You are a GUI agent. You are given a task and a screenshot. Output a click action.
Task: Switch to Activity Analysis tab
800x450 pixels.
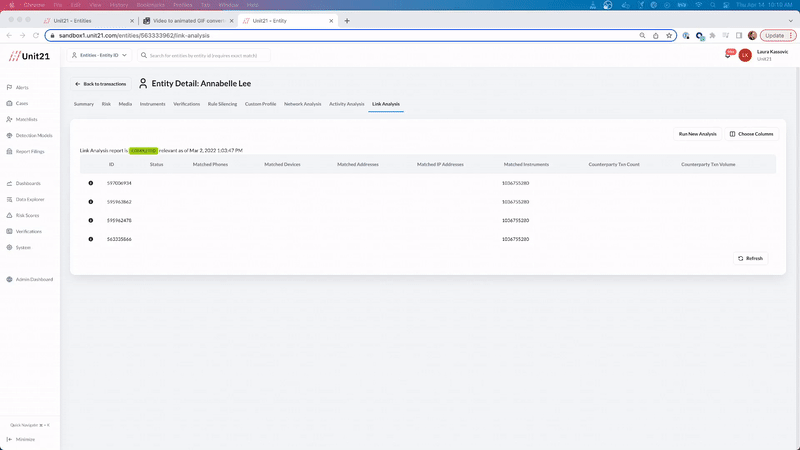click(x=346, y=104)
